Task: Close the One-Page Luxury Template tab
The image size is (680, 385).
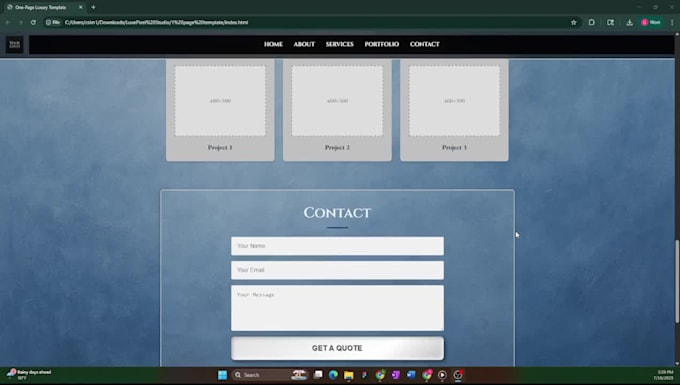Action: click(81, 7)
